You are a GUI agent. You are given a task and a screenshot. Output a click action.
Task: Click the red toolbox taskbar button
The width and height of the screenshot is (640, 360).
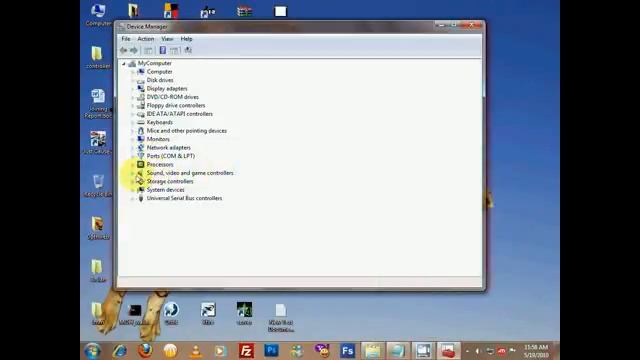pyautogui.click(x=448, y=351)
